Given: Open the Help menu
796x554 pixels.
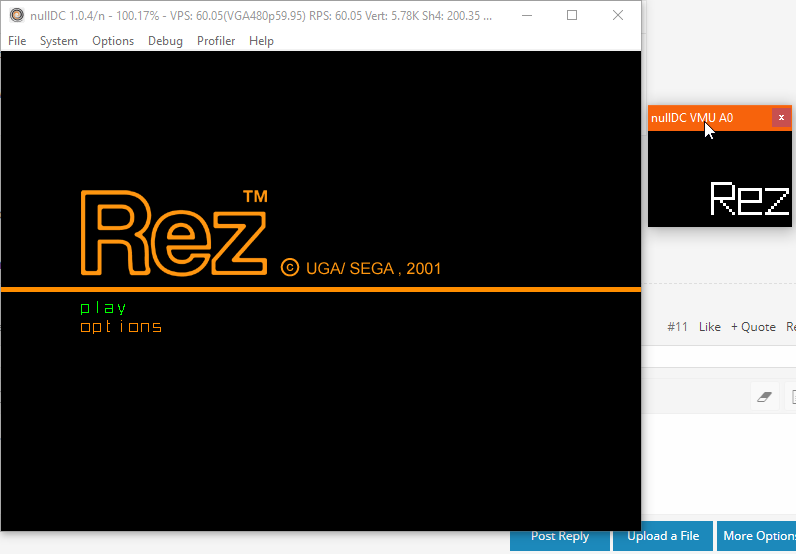Looking at the screenshot, I should 261,41.
